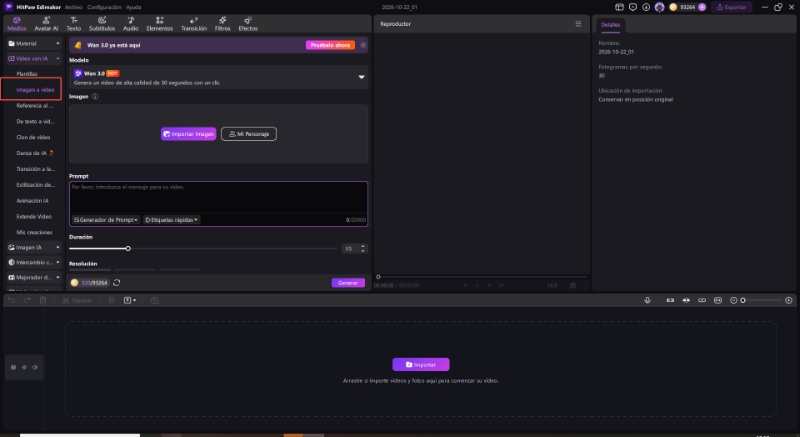
Task: Click the Separar tool in timeline toolbar
Action: [x=77, y=300]
